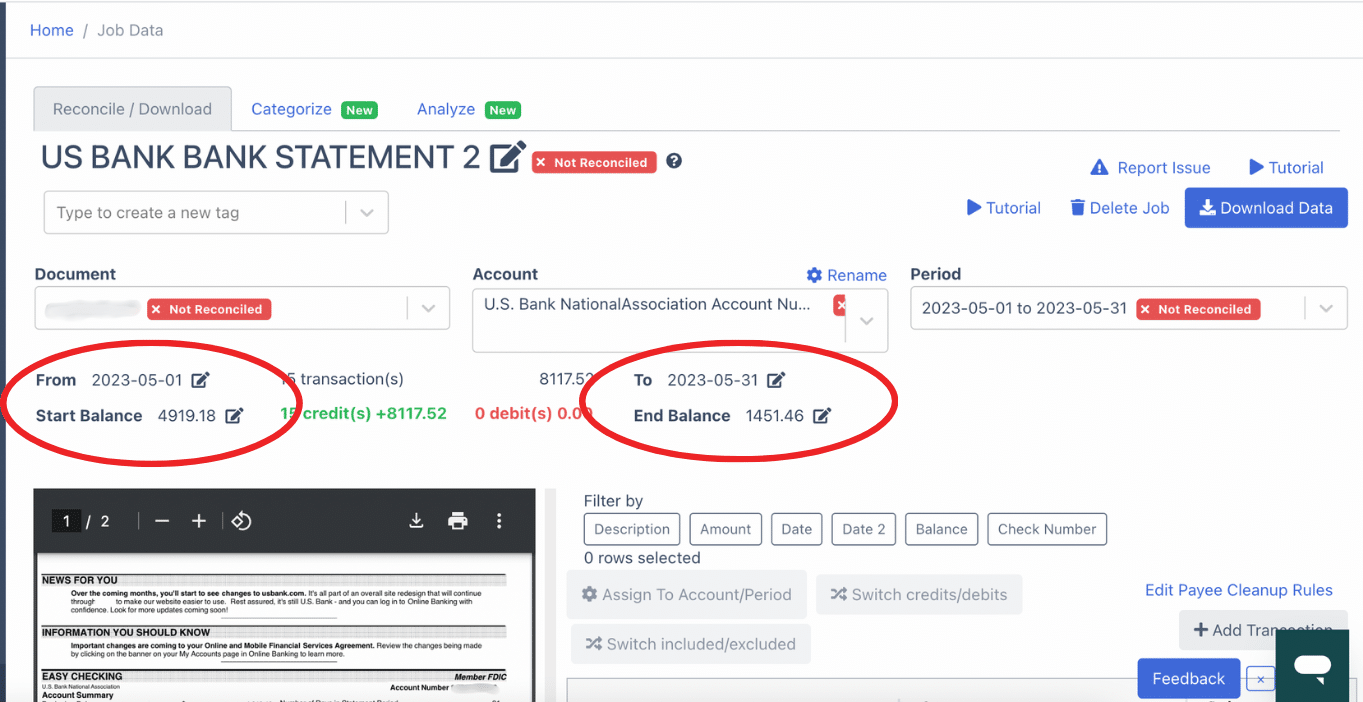Expand the Document dropdown
Image resolution: width=1363 pixels, height=702 pixels.
click(x=428, y=309)
